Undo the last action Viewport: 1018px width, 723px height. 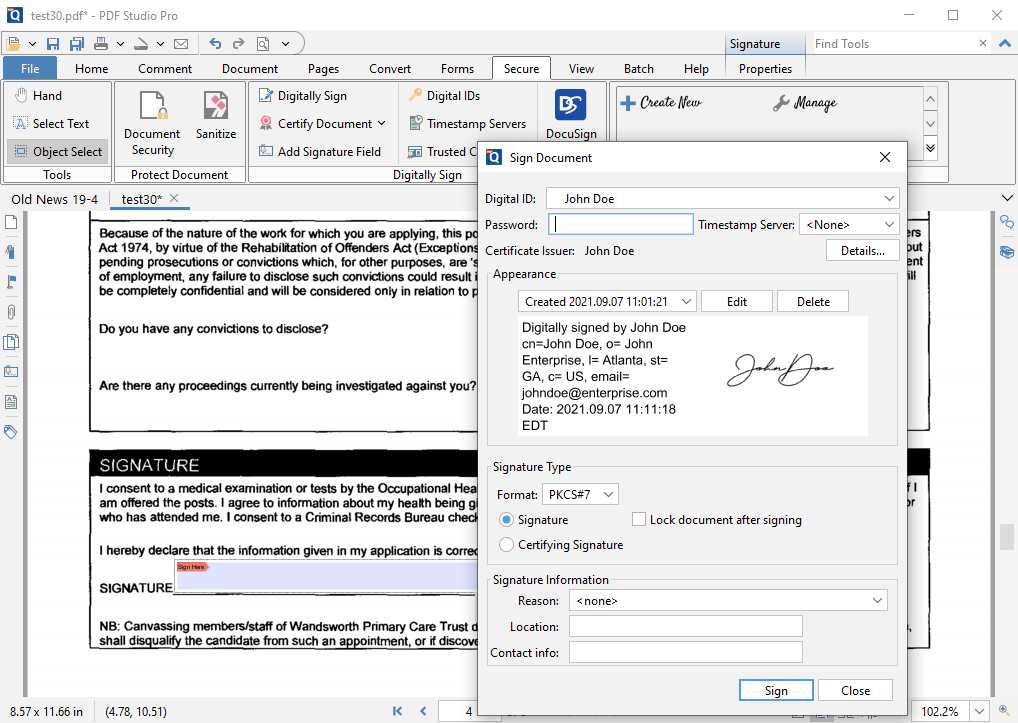pos(214,43)
